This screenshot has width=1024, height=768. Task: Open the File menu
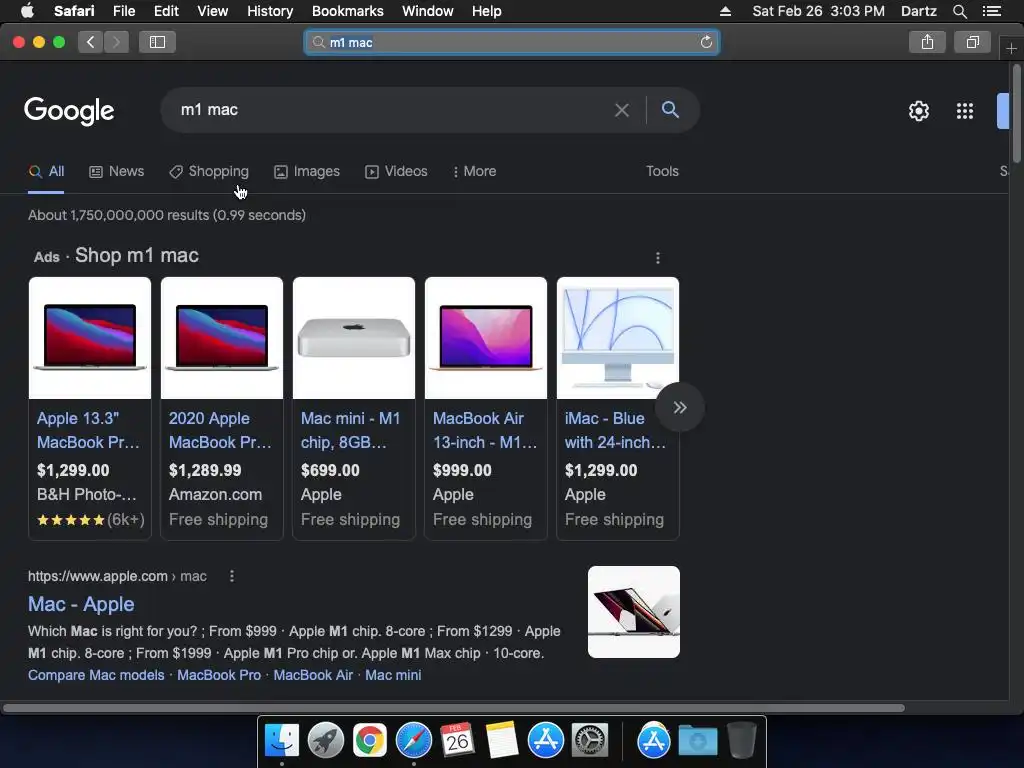124,11
